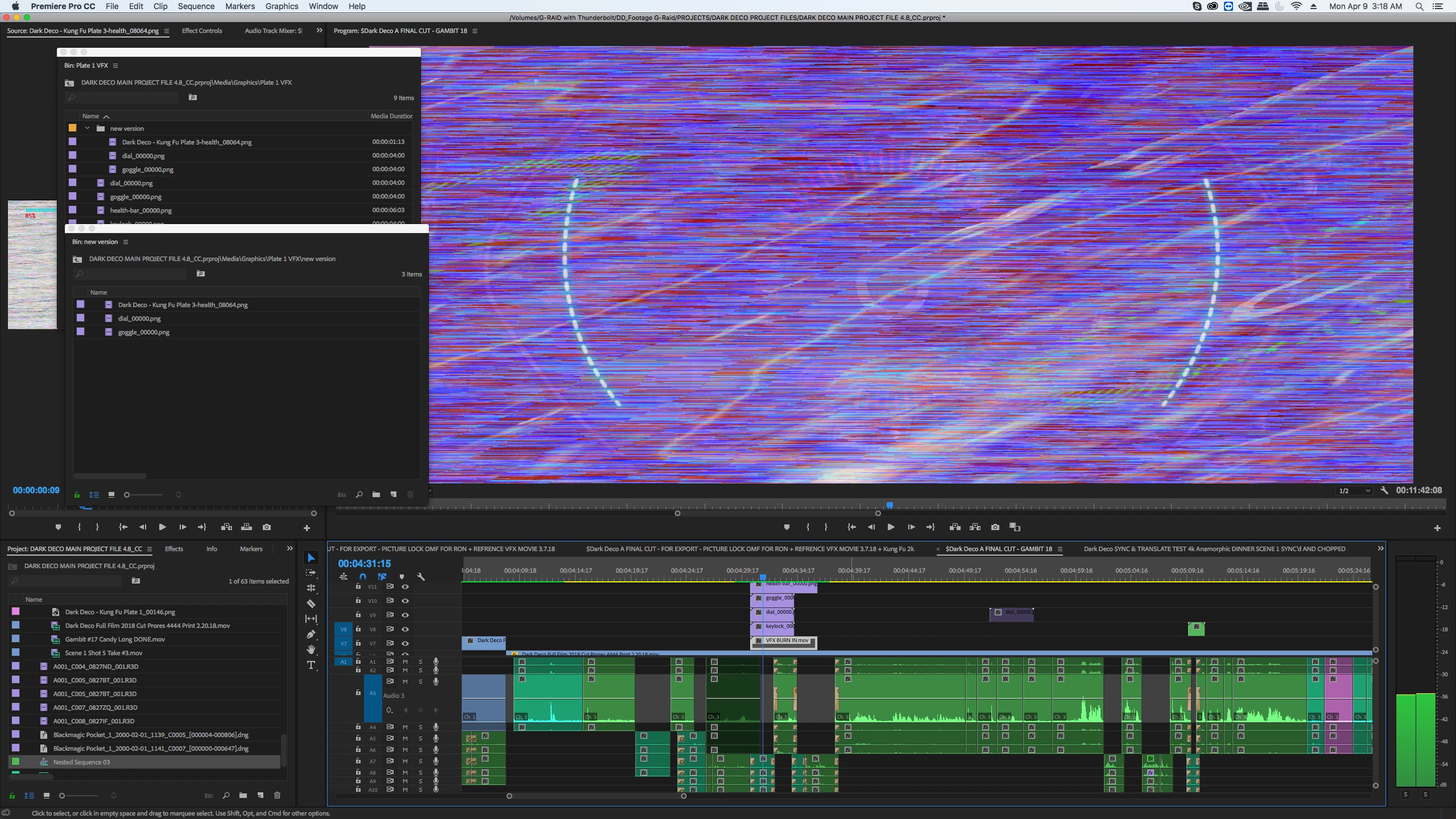
Task: Open Program monitor panel menu
Action: pos(475,31)
